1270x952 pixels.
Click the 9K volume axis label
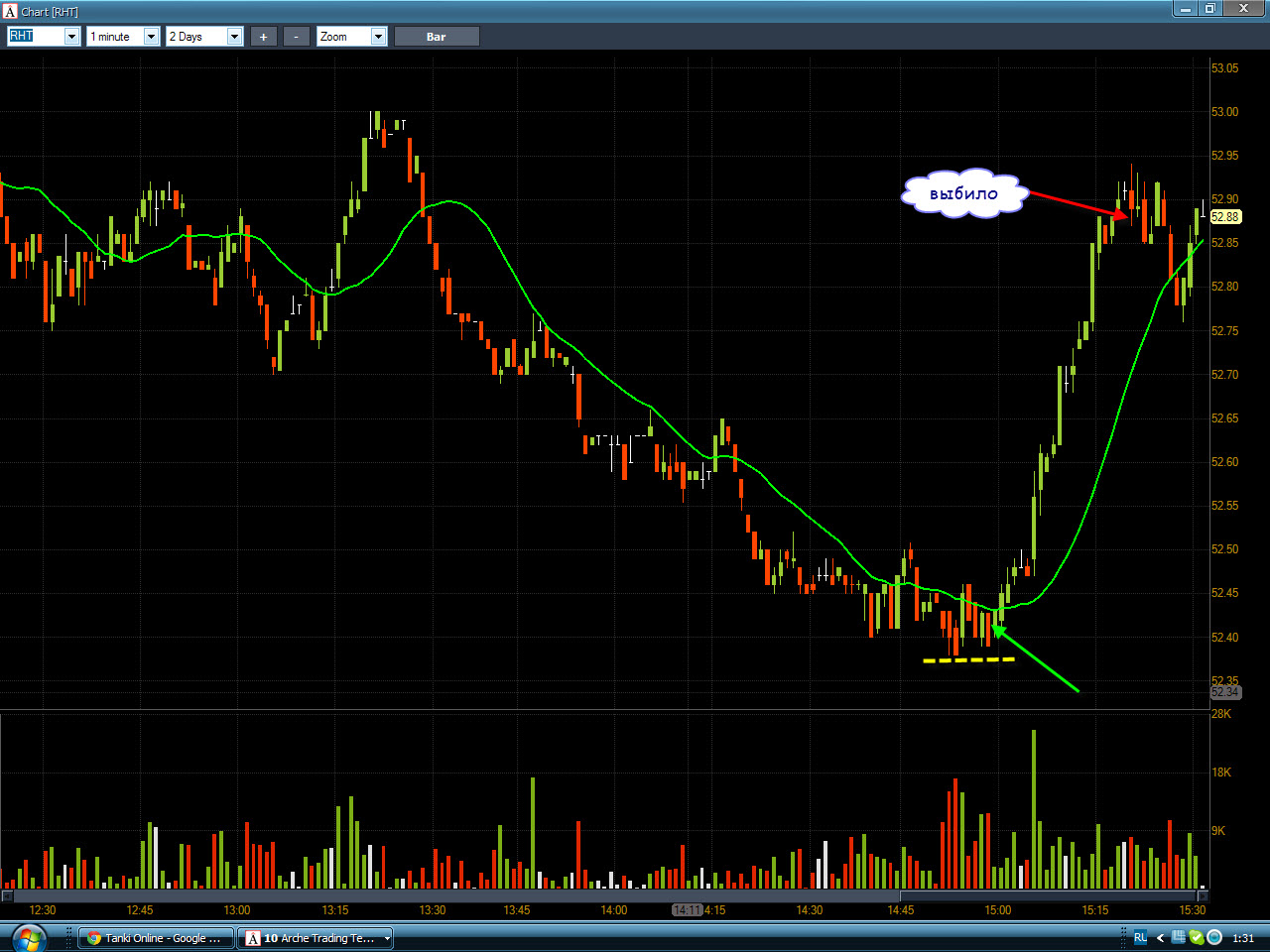click(x=1218, y=831)
